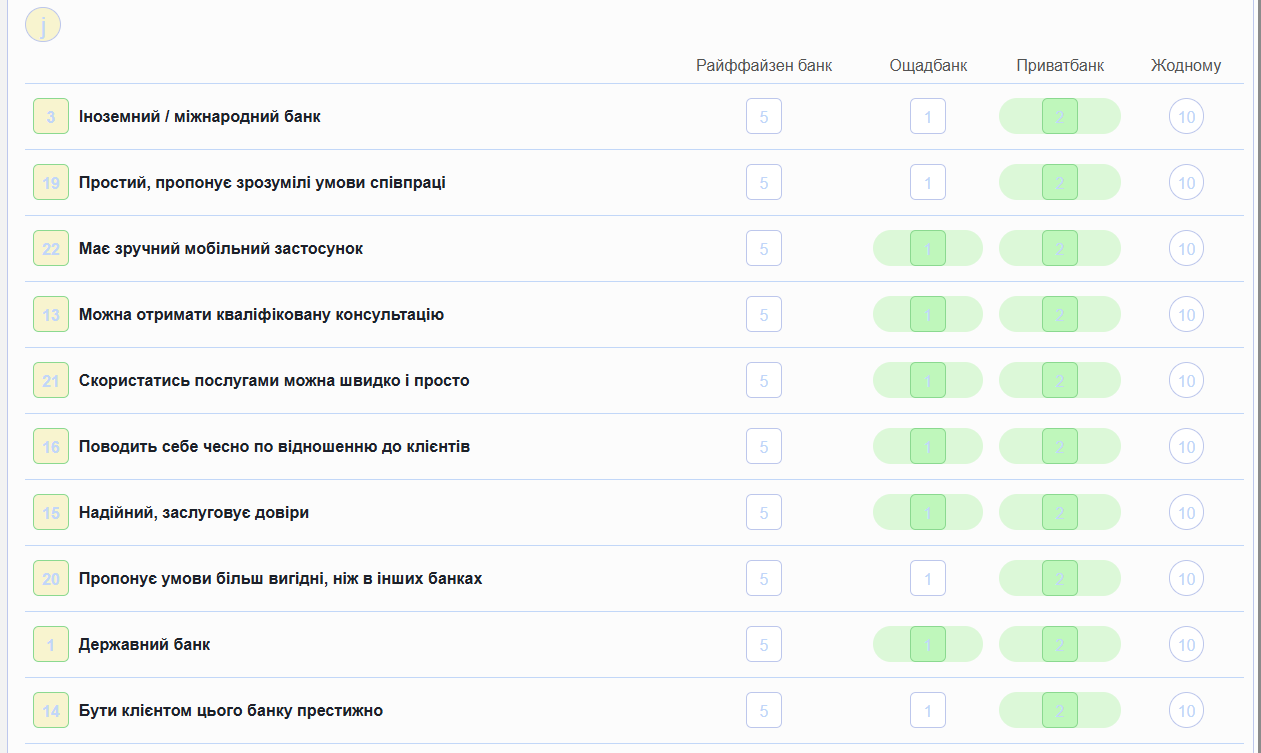
Task: Click number badge 3 beside Іноземний / міжнародний банк
Action: [x=51, y=117]
